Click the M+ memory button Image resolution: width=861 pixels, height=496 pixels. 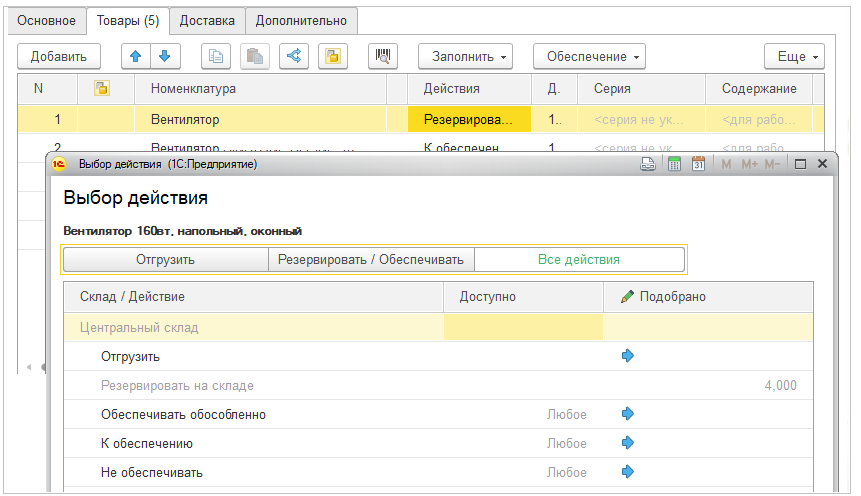[750, 164]
